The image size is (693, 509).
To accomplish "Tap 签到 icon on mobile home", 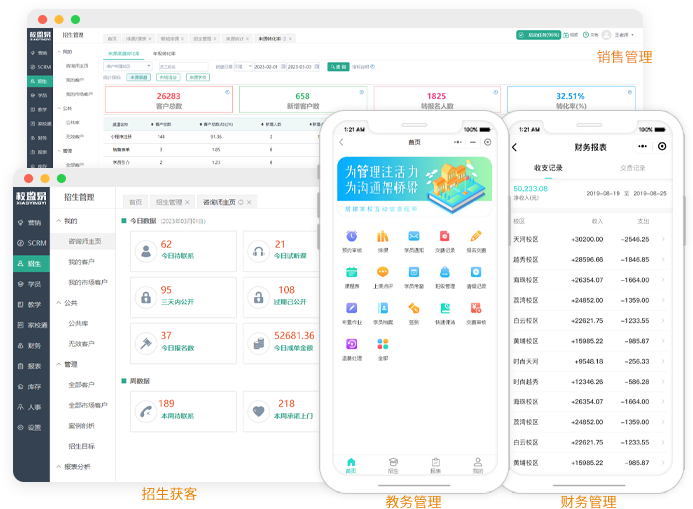I will point(413,309).
